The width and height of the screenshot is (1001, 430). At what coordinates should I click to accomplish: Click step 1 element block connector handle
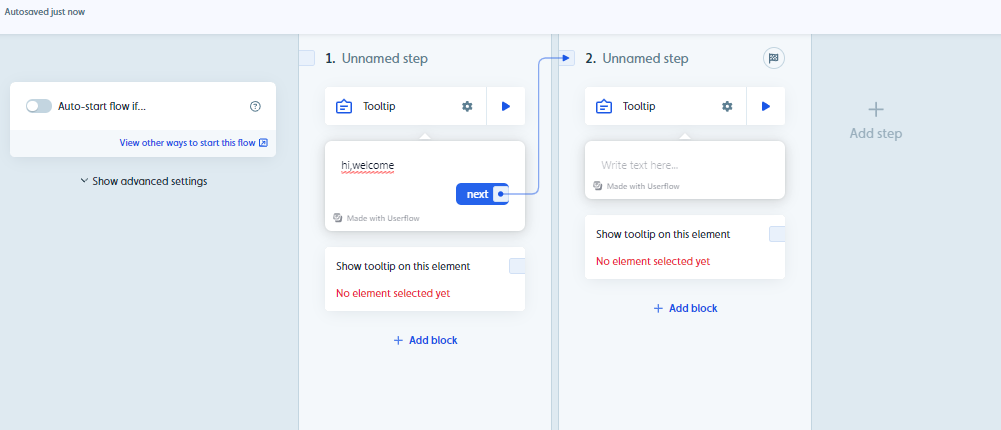point(517,267)
